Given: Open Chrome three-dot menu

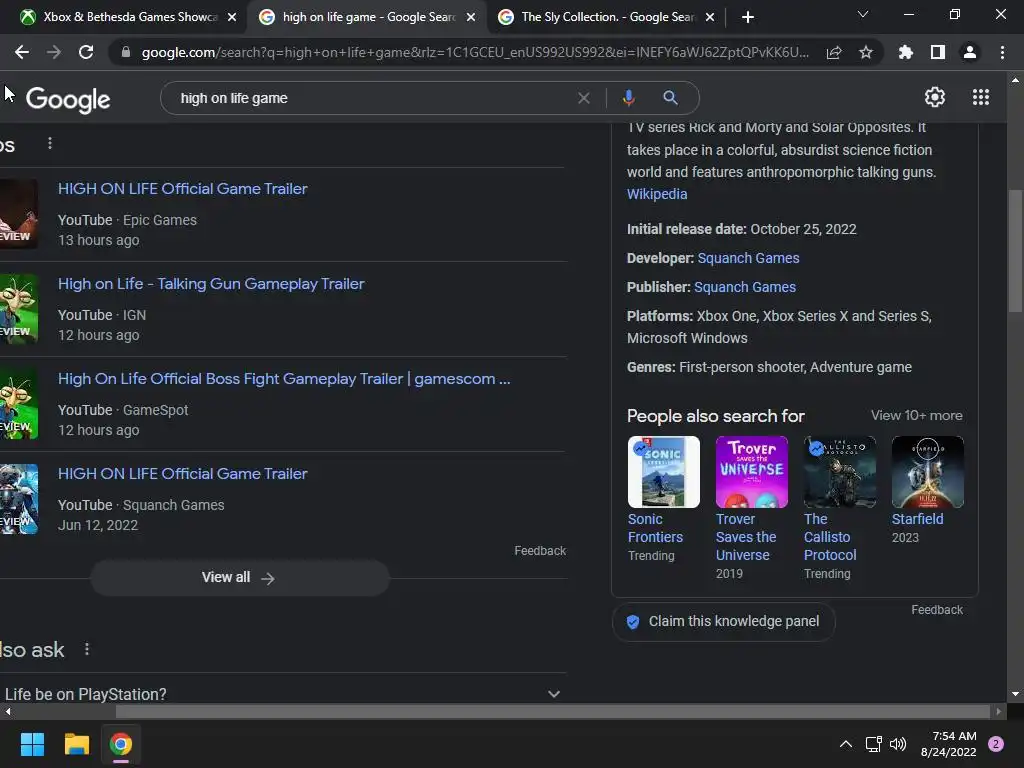Looking at the screenshot, I should coord(1002,52).
